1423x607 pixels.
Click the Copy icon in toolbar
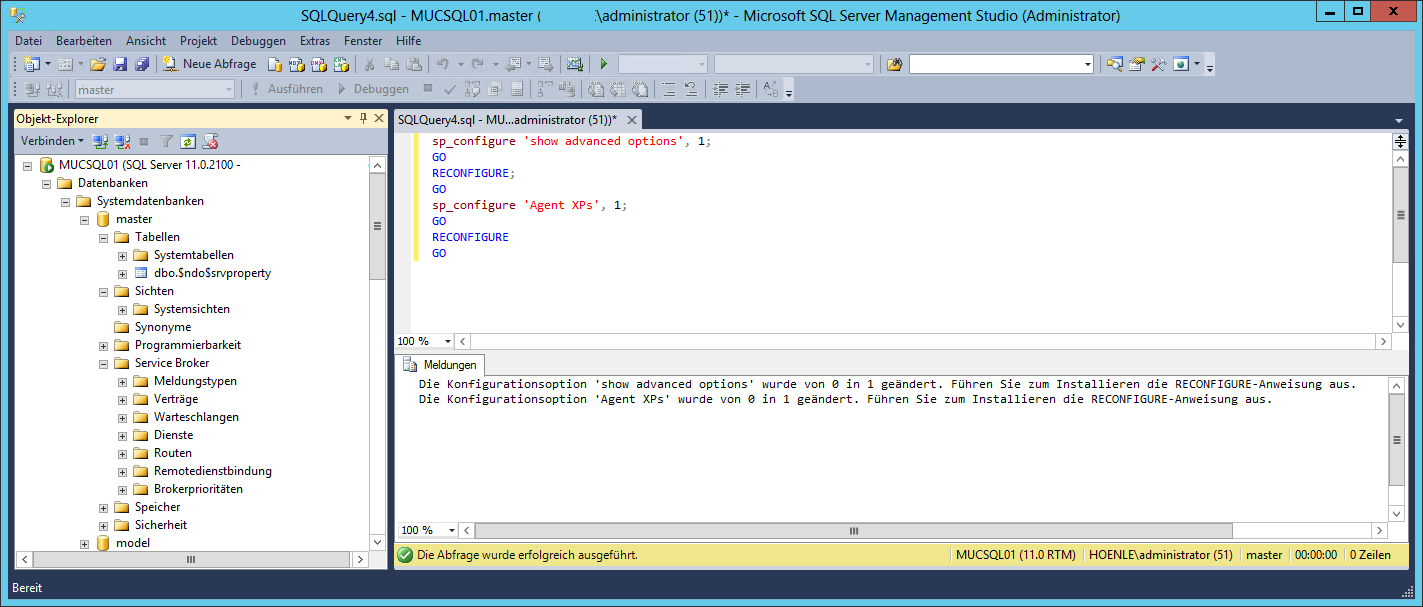coord(391,64)
